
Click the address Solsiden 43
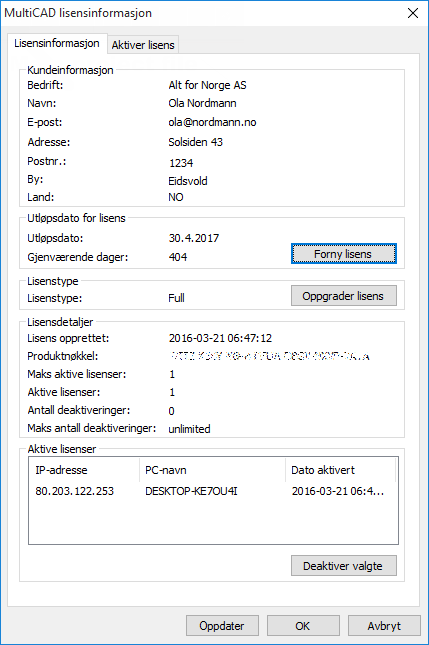point(195,142)
